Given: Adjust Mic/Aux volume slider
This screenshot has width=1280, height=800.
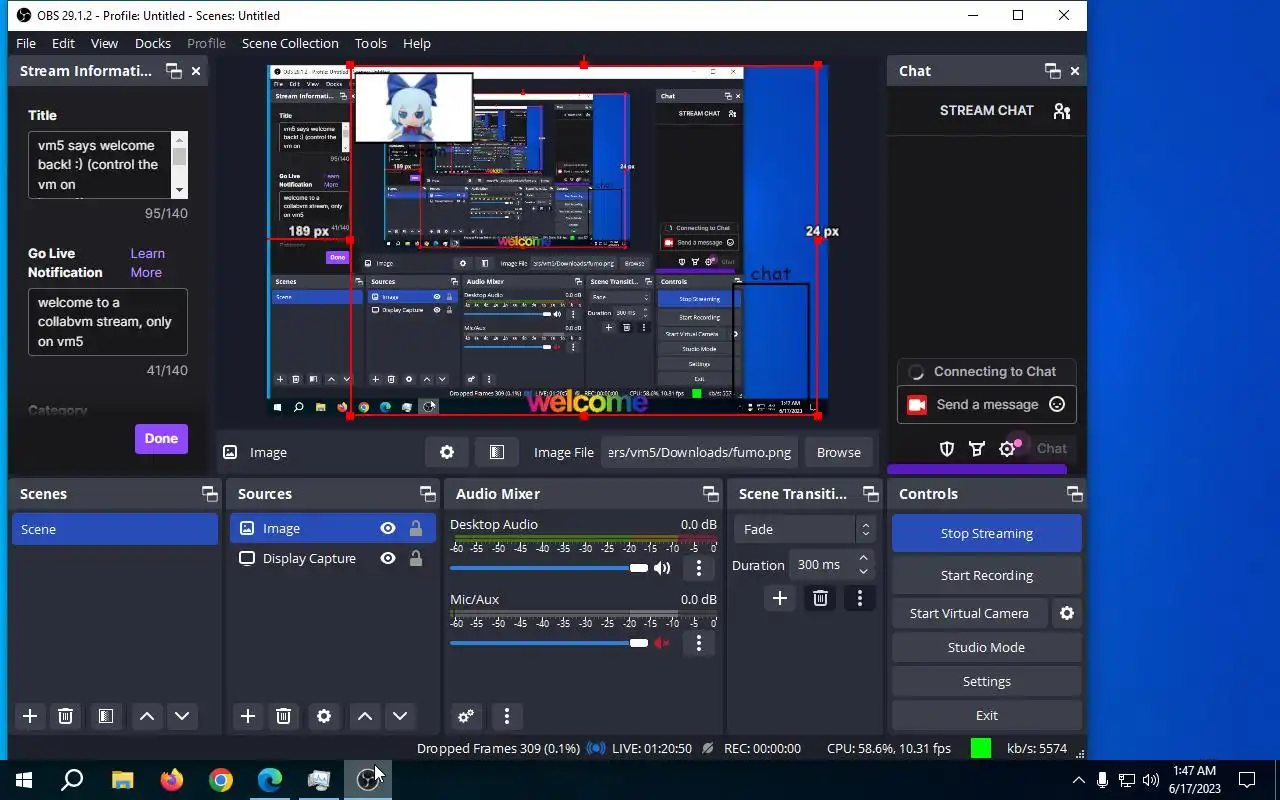Looking at the screenshot, I should (x=549, y=643).
